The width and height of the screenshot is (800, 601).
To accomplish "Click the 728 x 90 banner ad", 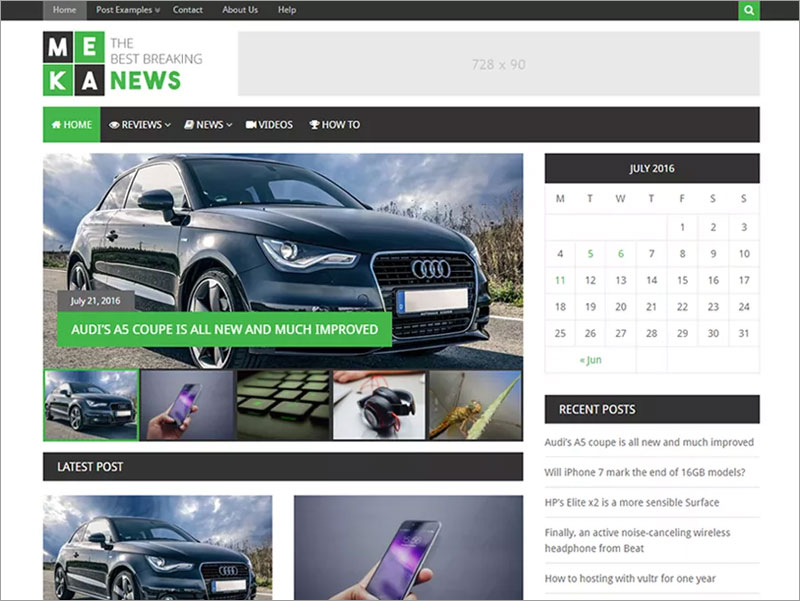I will point(498,64).
